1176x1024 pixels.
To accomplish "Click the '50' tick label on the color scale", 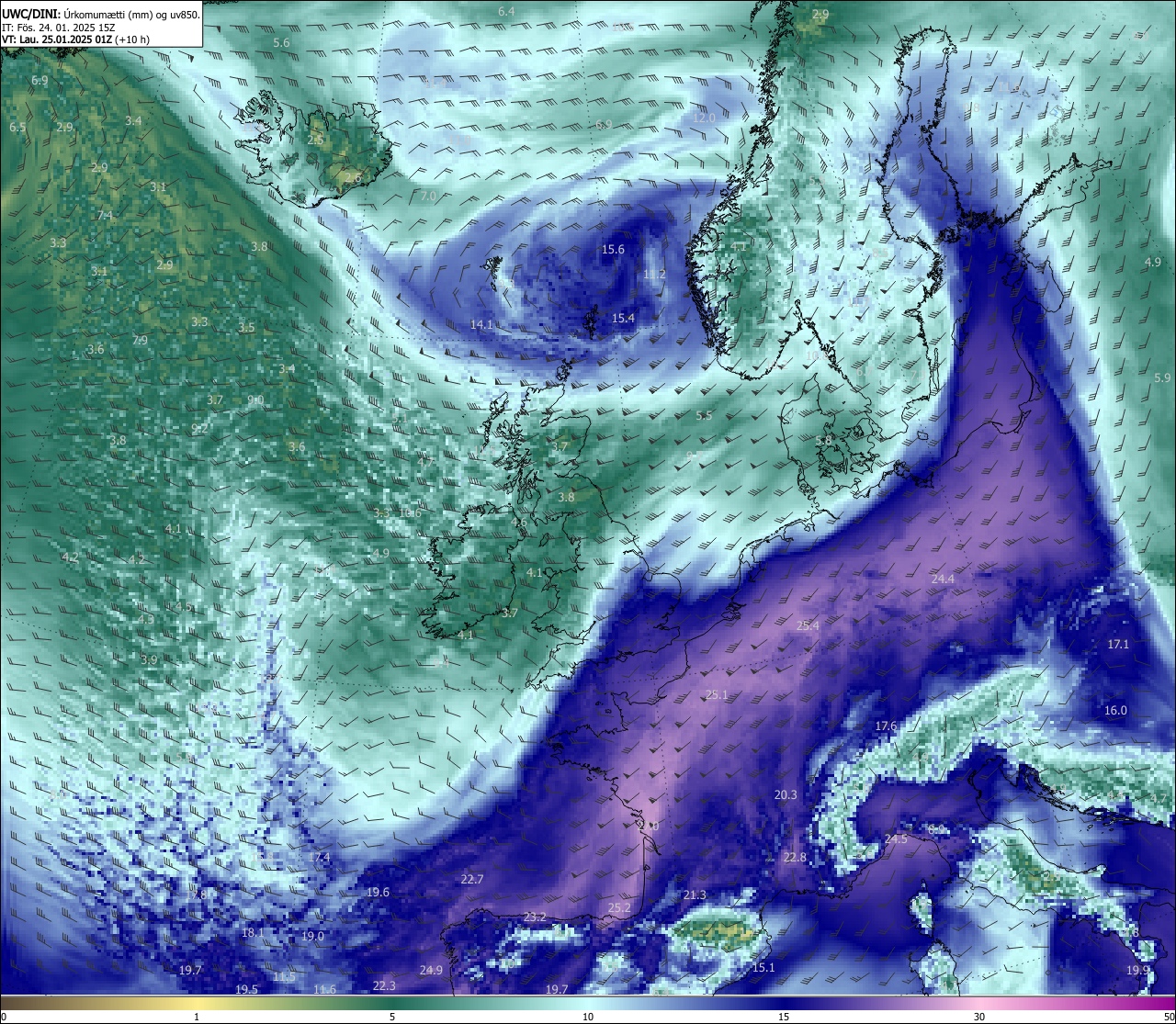I will pos(1168,1017).
